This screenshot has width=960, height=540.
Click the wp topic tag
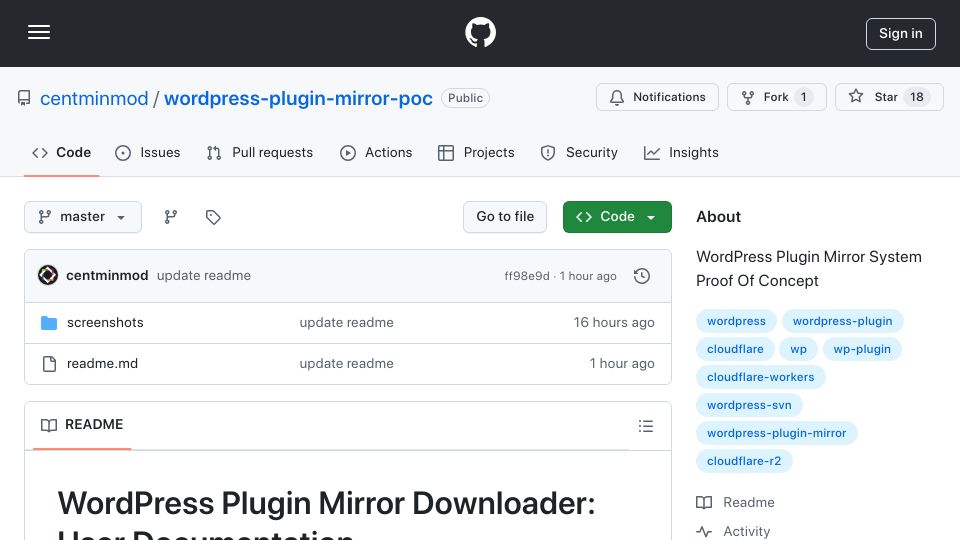coord(798,349)
